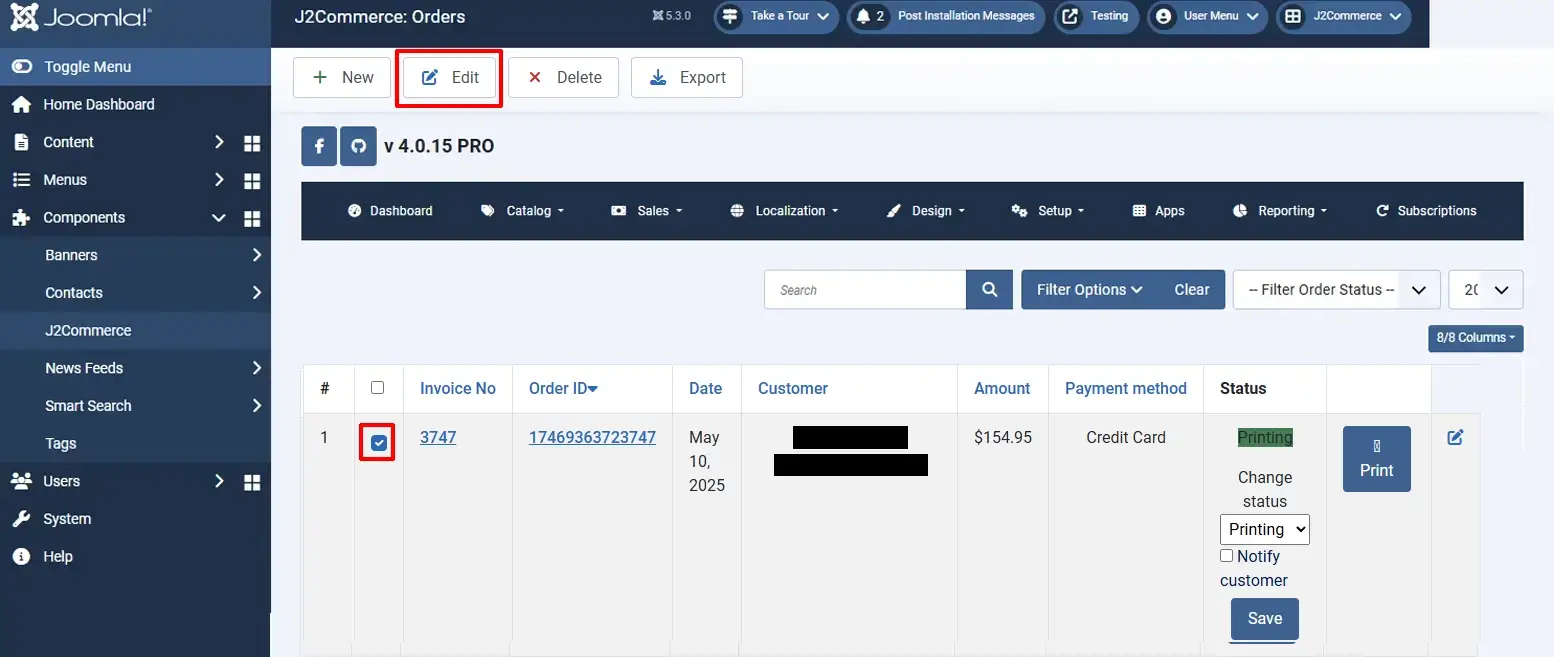Open Users dashboard grid icon
The width and height of the screenshot is (1554, 657).
pyautogui.click(x=252, y=482)
